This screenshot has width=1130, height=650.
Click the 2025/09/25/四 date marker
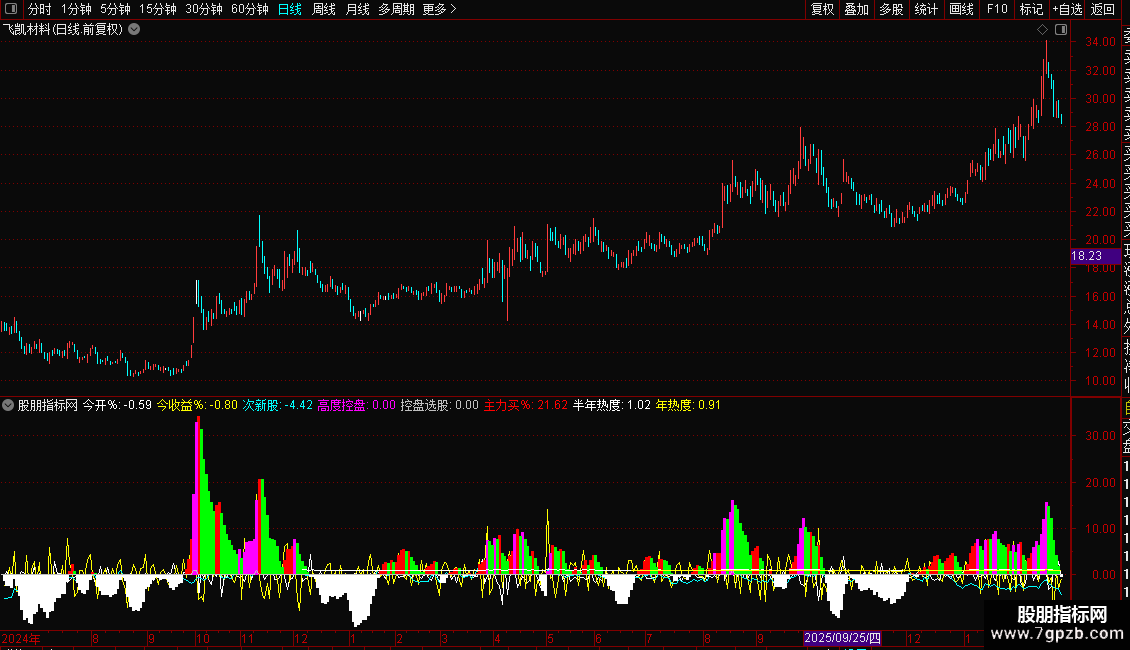[x=842, y=638]
